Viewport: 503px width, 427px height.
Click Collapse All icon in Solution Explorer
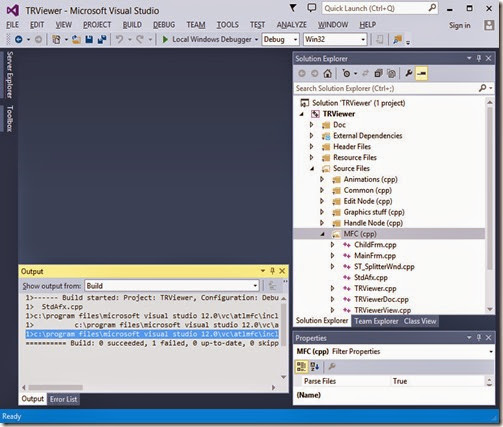378,73
